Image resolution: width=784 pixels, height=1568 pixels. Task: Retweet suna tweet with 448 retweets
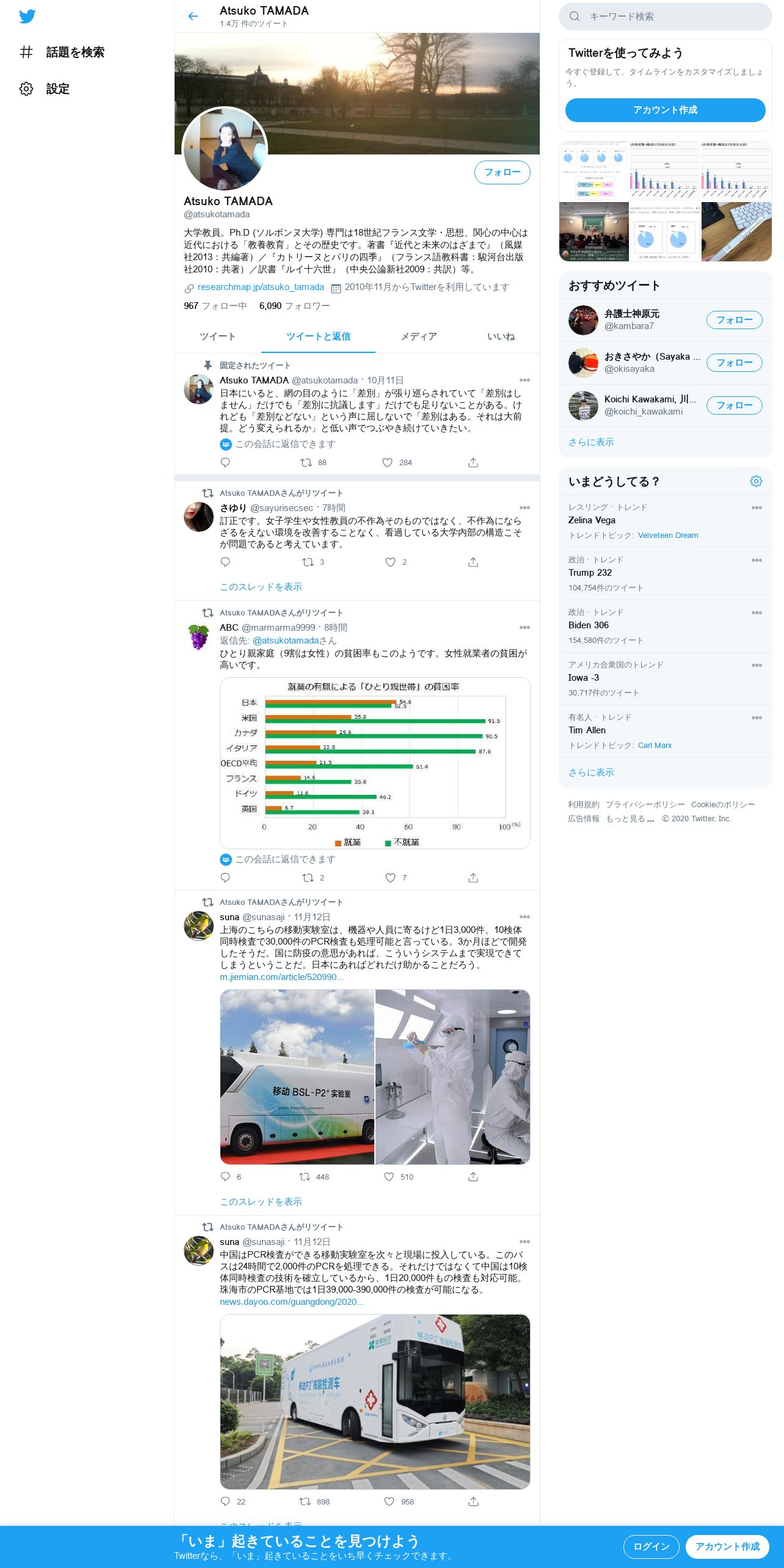coord(314,1177)
